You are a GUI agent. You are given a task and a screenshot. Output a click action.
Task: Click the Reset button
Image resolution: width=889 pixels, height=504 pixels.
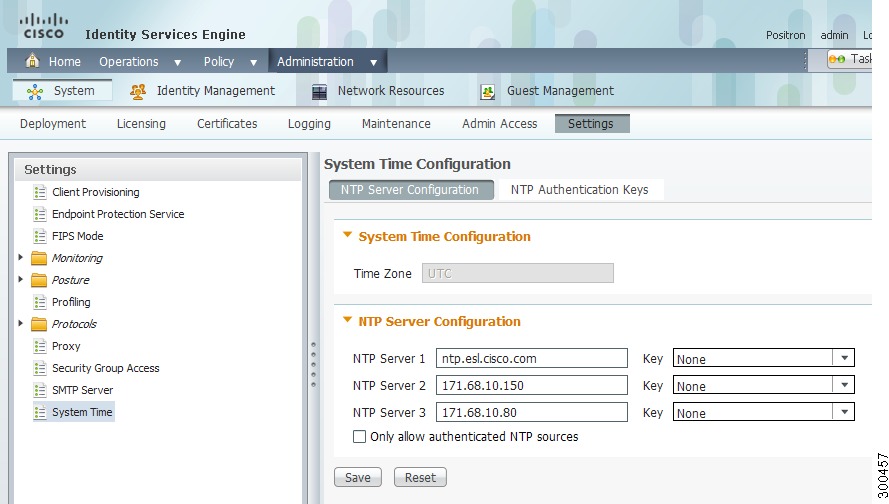click(x=420, y=477)
